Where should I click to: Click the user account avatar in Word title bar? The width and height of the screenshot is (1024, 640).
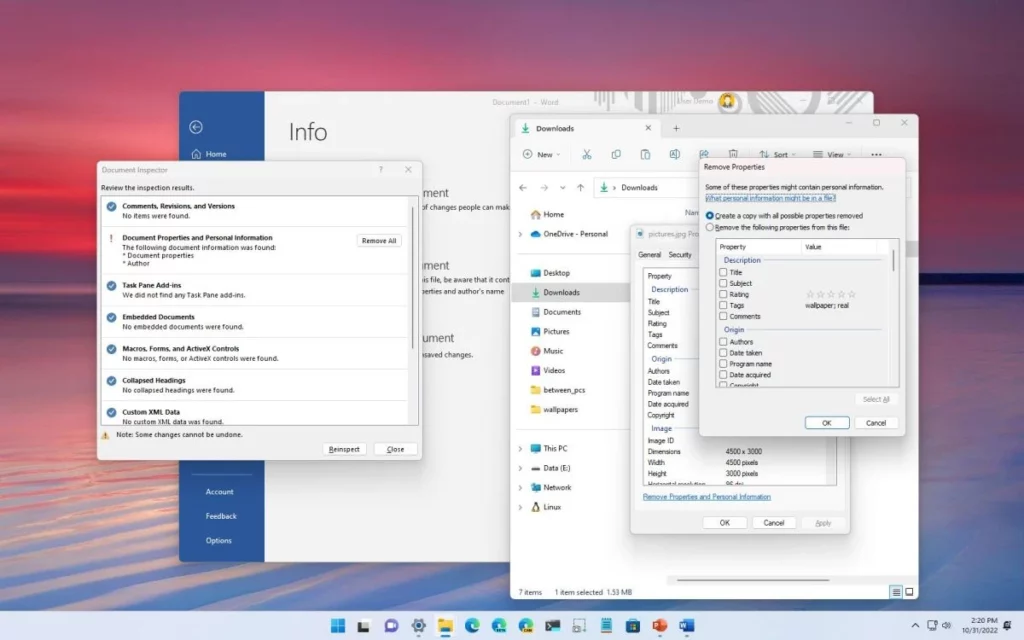(x=727, y=101)
